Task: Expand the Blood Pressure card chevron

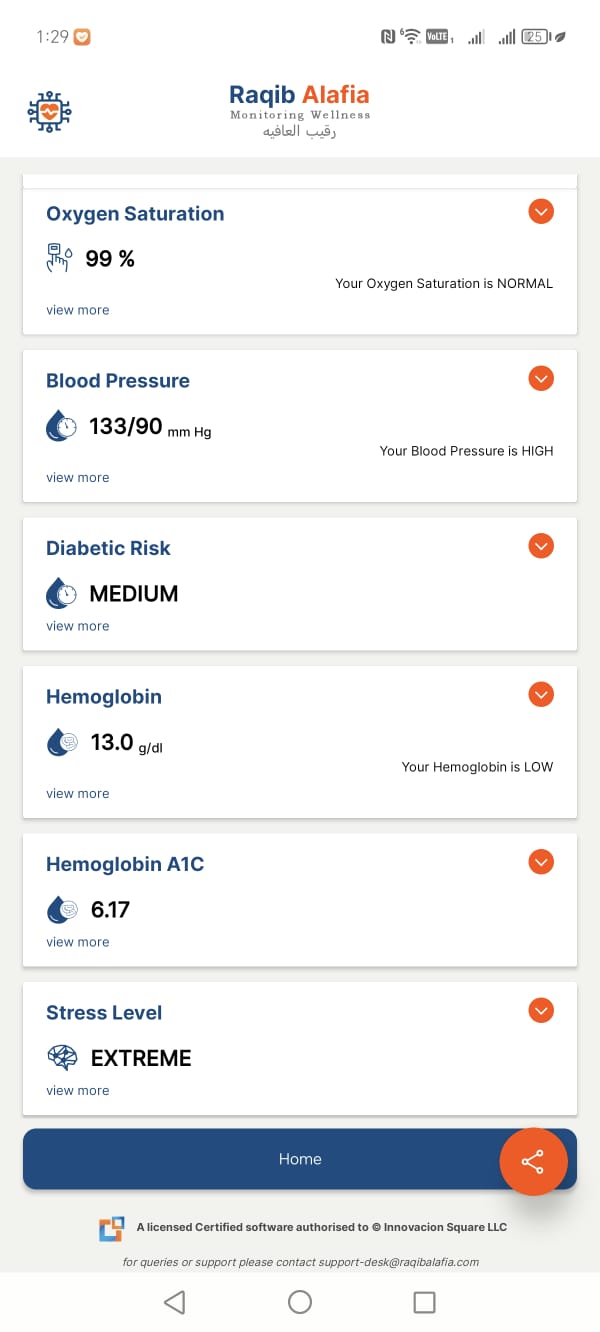Action: point(541,378)
